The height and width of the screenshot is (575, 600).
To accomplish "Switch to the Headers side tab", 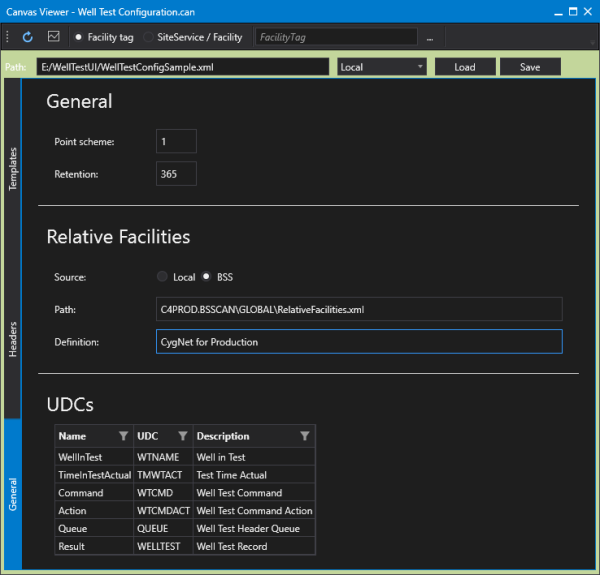I will coord(13,339).
